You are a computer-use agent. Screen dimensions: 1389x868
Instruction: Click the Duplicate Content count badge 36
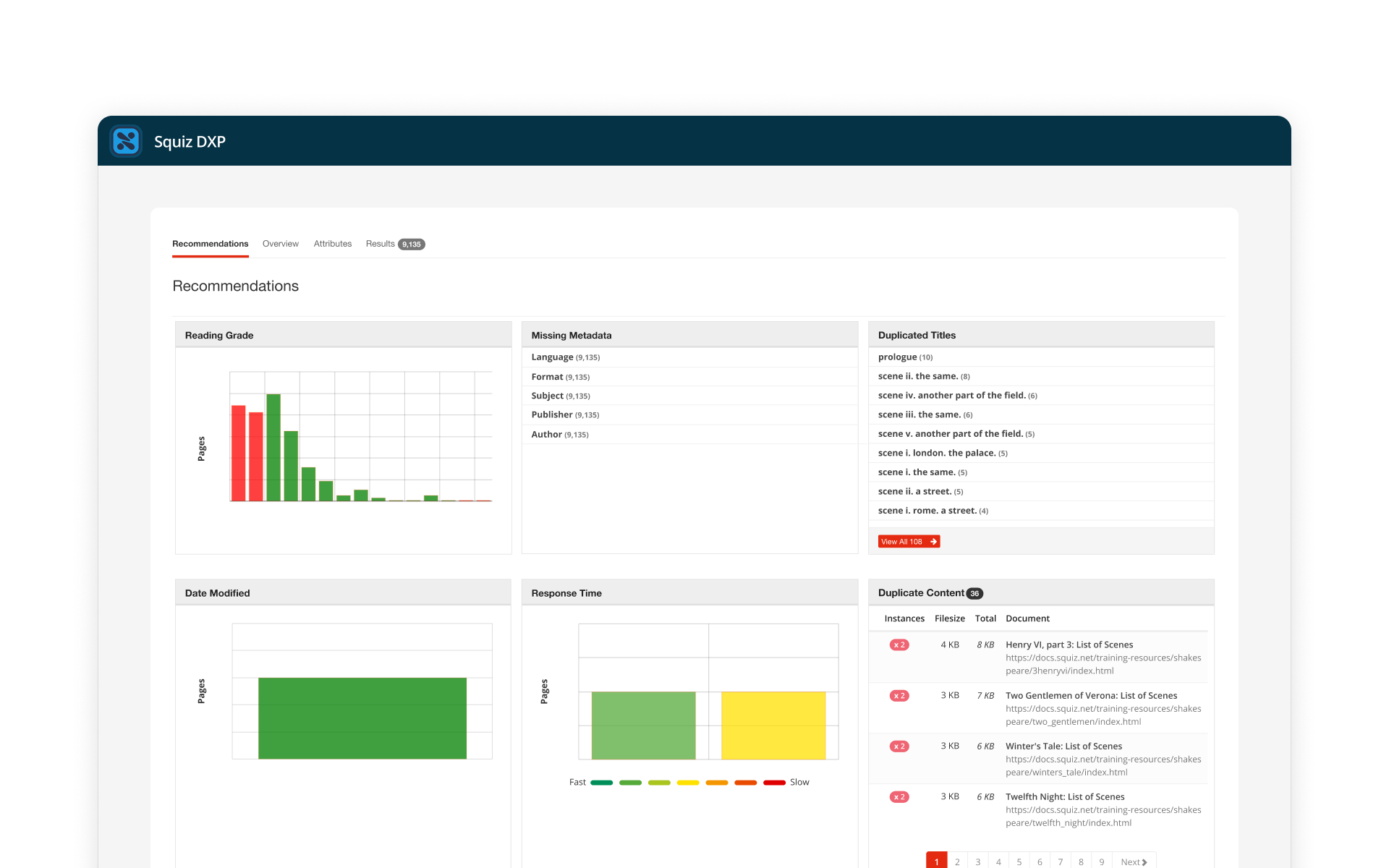[x=974, y=593]
